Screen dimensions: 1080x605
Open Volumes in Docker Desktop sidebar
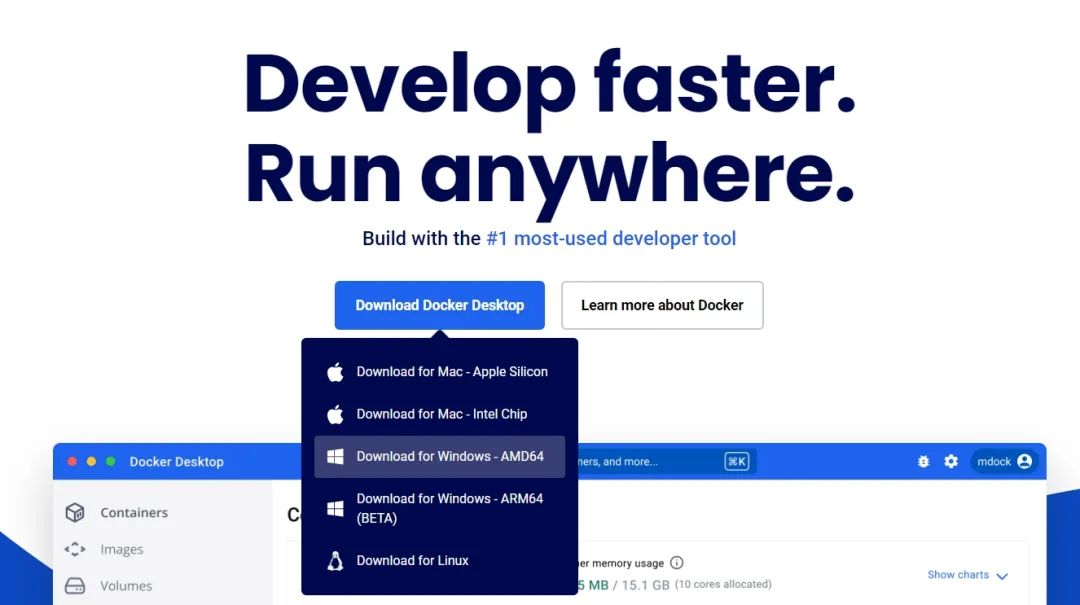[x=126, y=586]
